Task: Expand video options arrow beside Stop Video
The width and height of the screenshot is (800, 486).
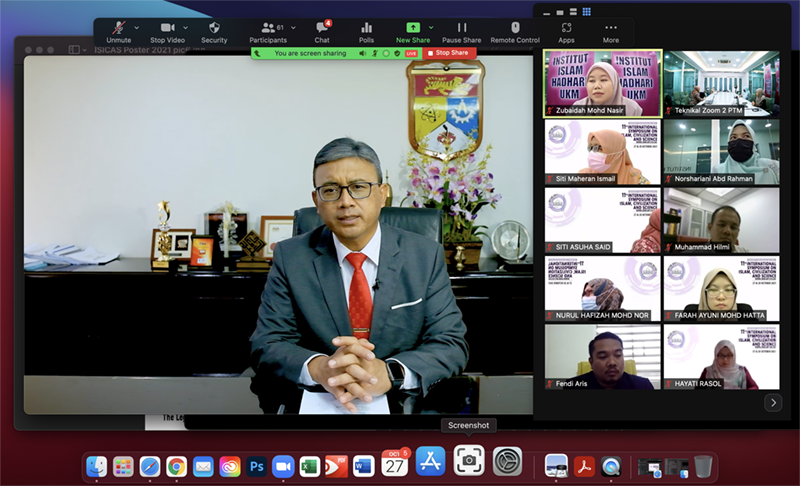Action: click(x=186, y=27)
